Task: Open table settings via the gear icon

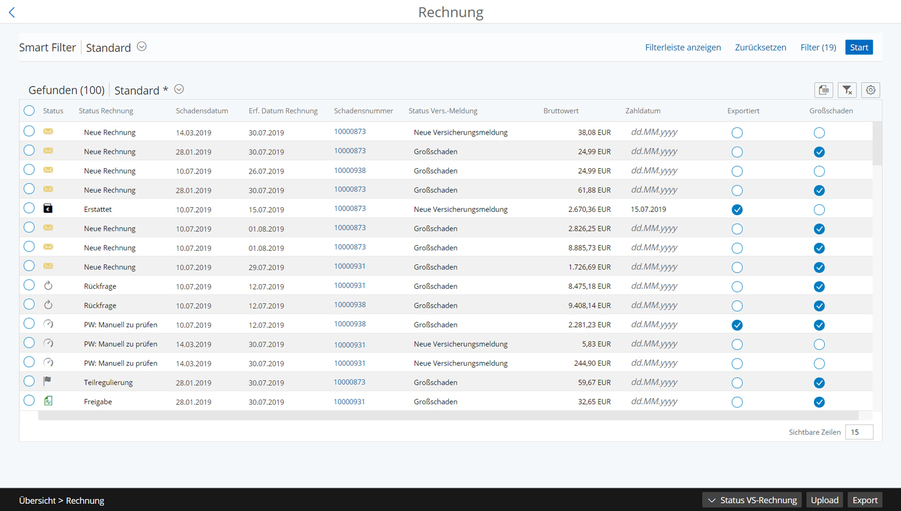Action: [871, 90]
